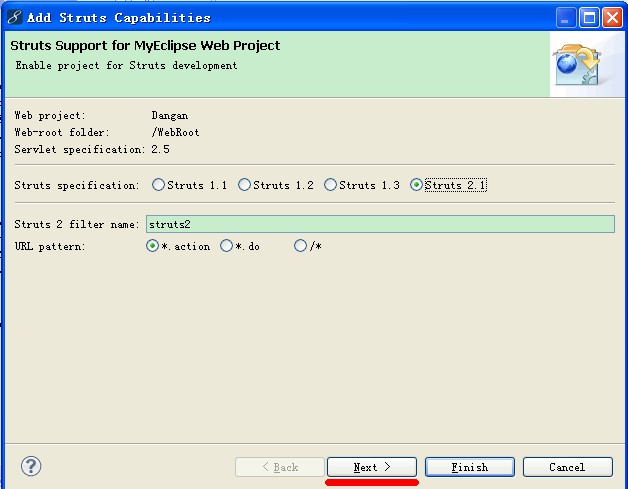Maximize the dialog window
Screen dimensions: 628x489
[589, 18]
